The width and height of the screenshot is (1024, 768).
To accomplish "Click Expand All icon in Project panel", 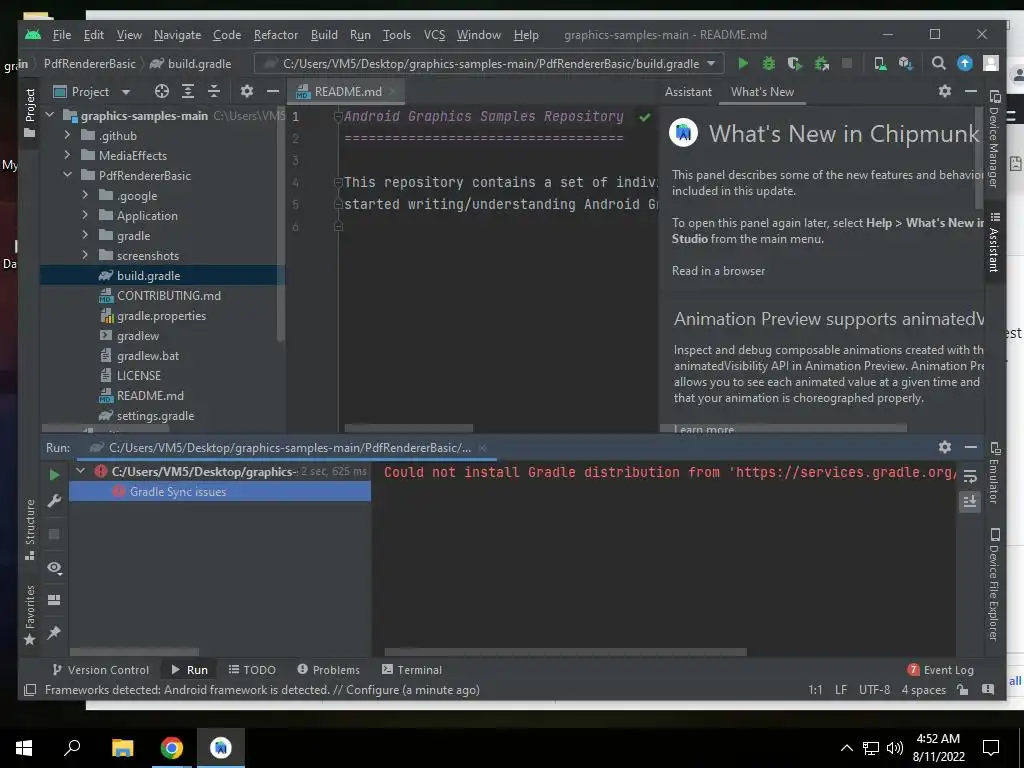I will click(x=187, y=91).
